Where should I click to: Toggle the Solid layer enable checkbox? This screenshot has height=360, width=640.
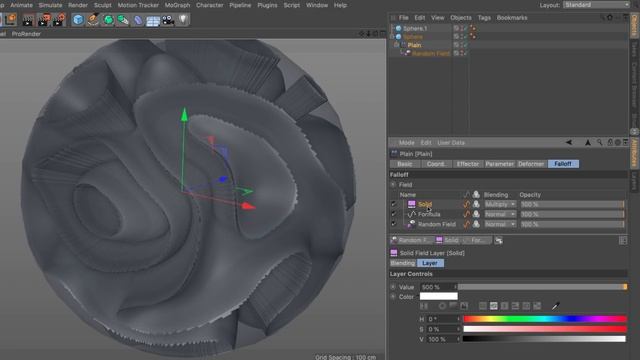[x=393, y=204]
